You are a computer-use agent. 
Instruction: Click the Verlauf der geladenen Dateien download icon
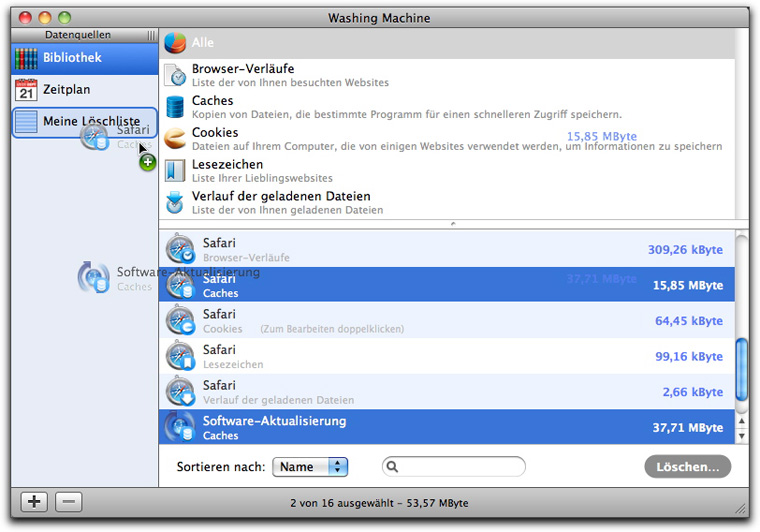tap(175, 203)
